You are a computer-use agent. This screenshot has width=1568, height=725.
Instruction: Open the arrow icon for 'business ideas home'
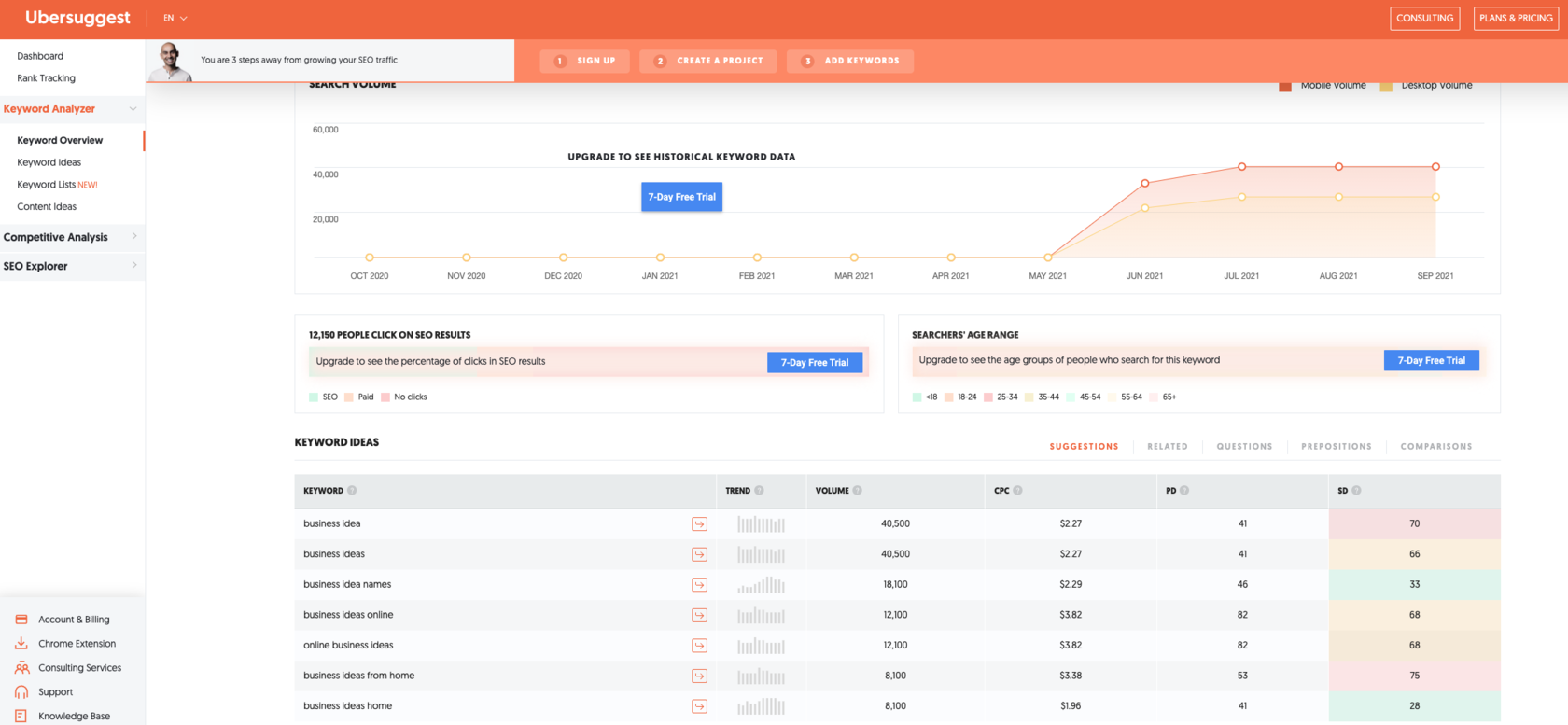click(x=699, y=706)
